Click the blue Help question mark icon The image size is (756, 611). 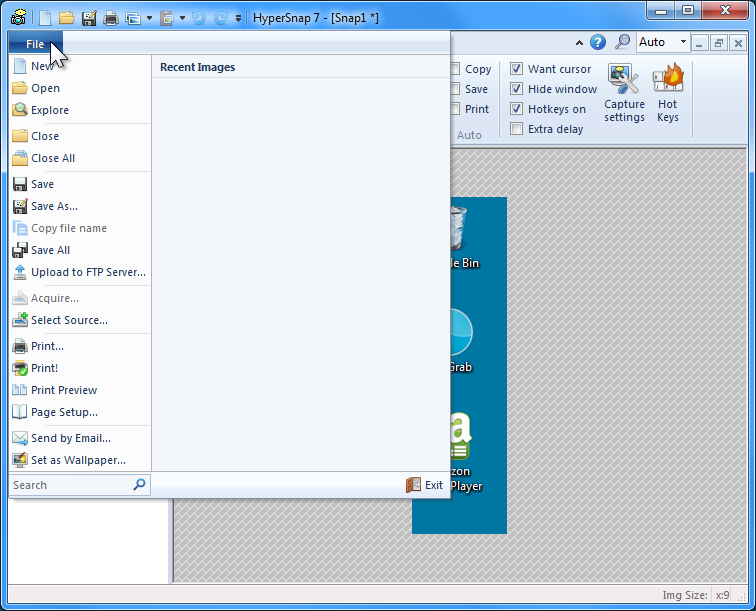point(598,42)
